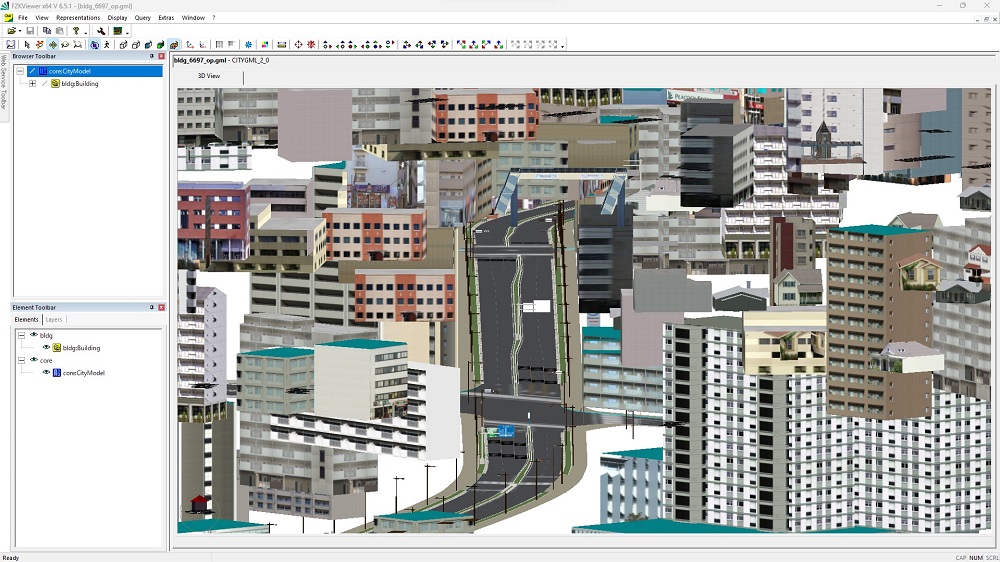Click the red burst explode icon

tap(311, 45)
